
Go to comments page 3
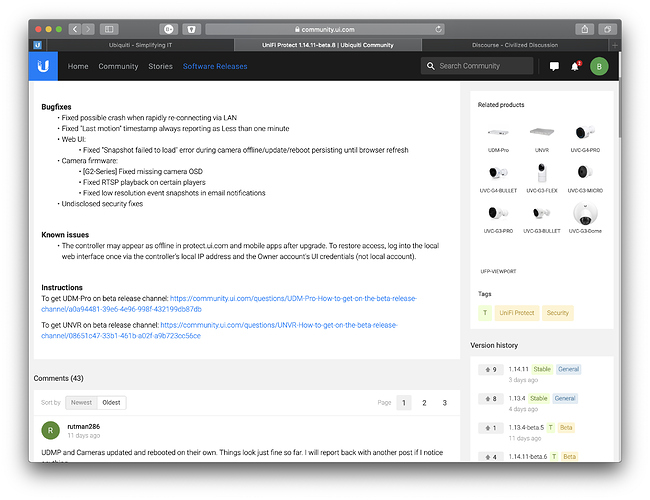point(444,403)
